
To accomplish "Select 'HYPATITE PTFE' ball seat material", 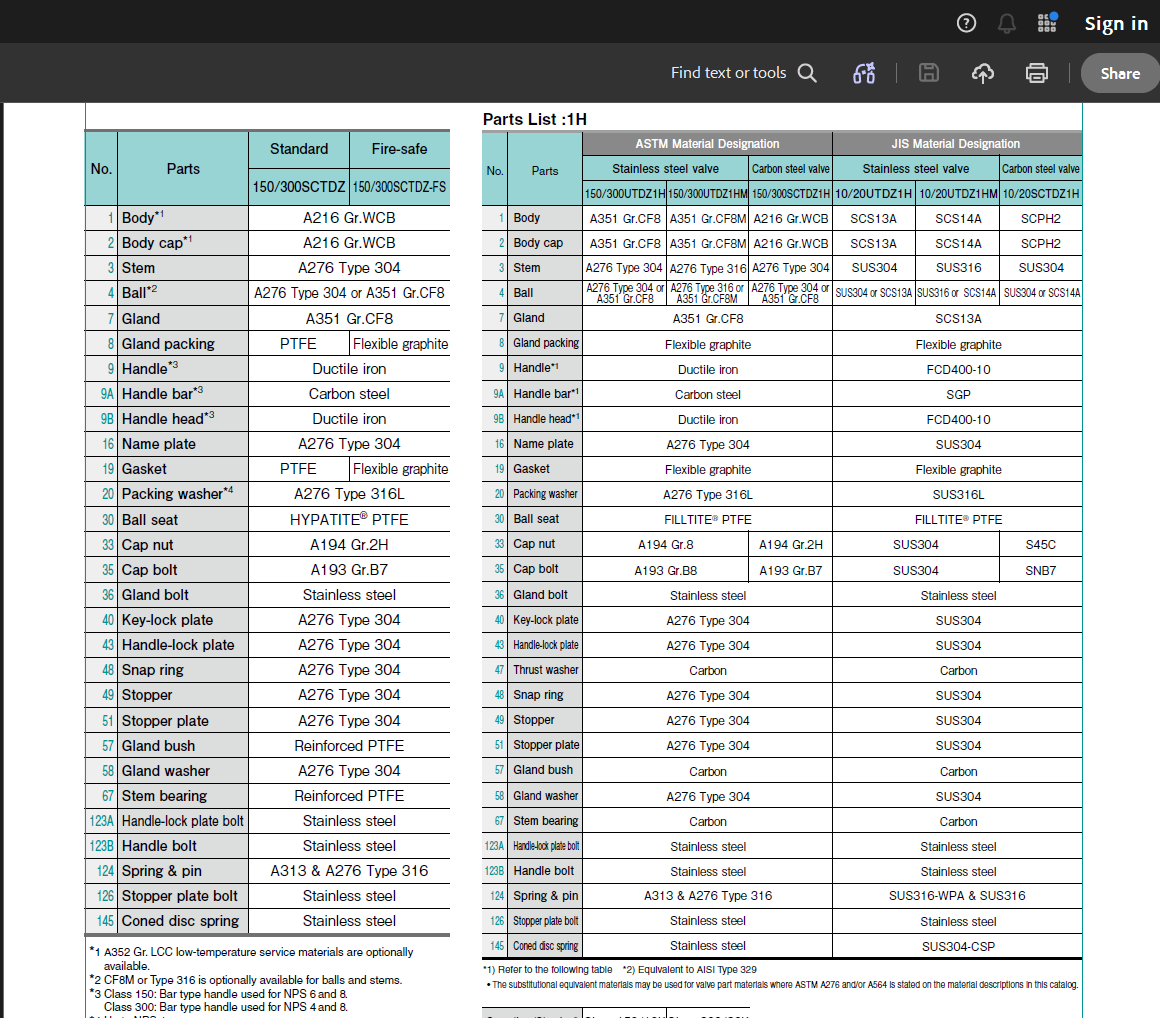I will tap(349, 519).
